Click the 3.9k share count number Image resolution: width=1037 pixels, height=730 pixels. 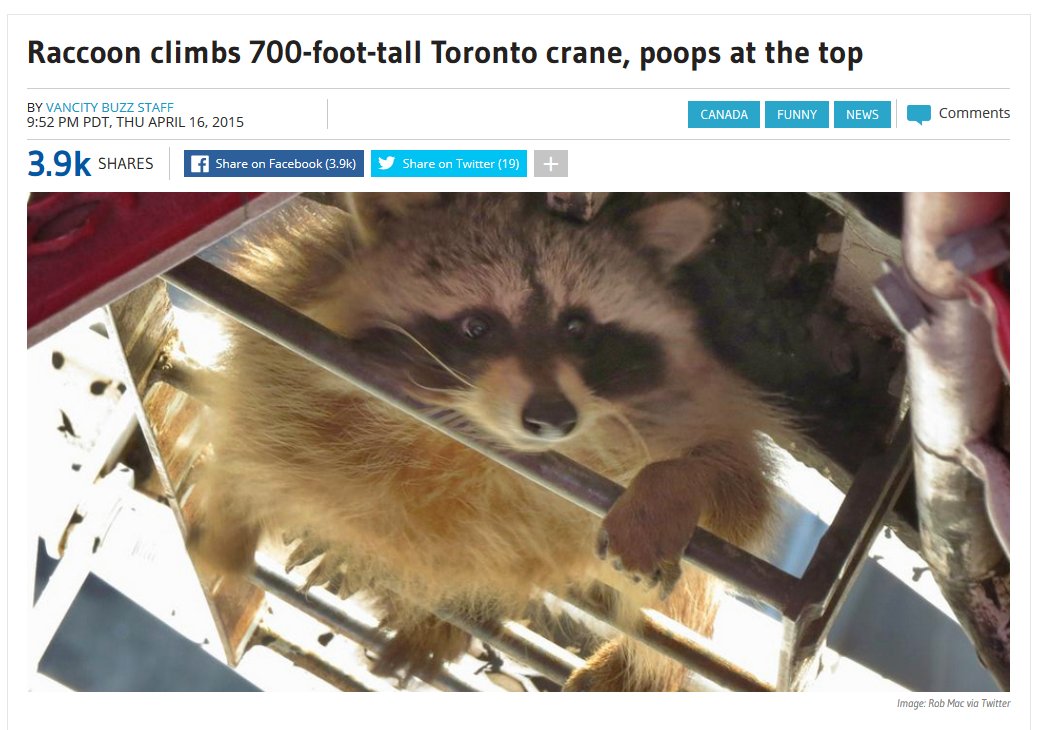point(59,163)
